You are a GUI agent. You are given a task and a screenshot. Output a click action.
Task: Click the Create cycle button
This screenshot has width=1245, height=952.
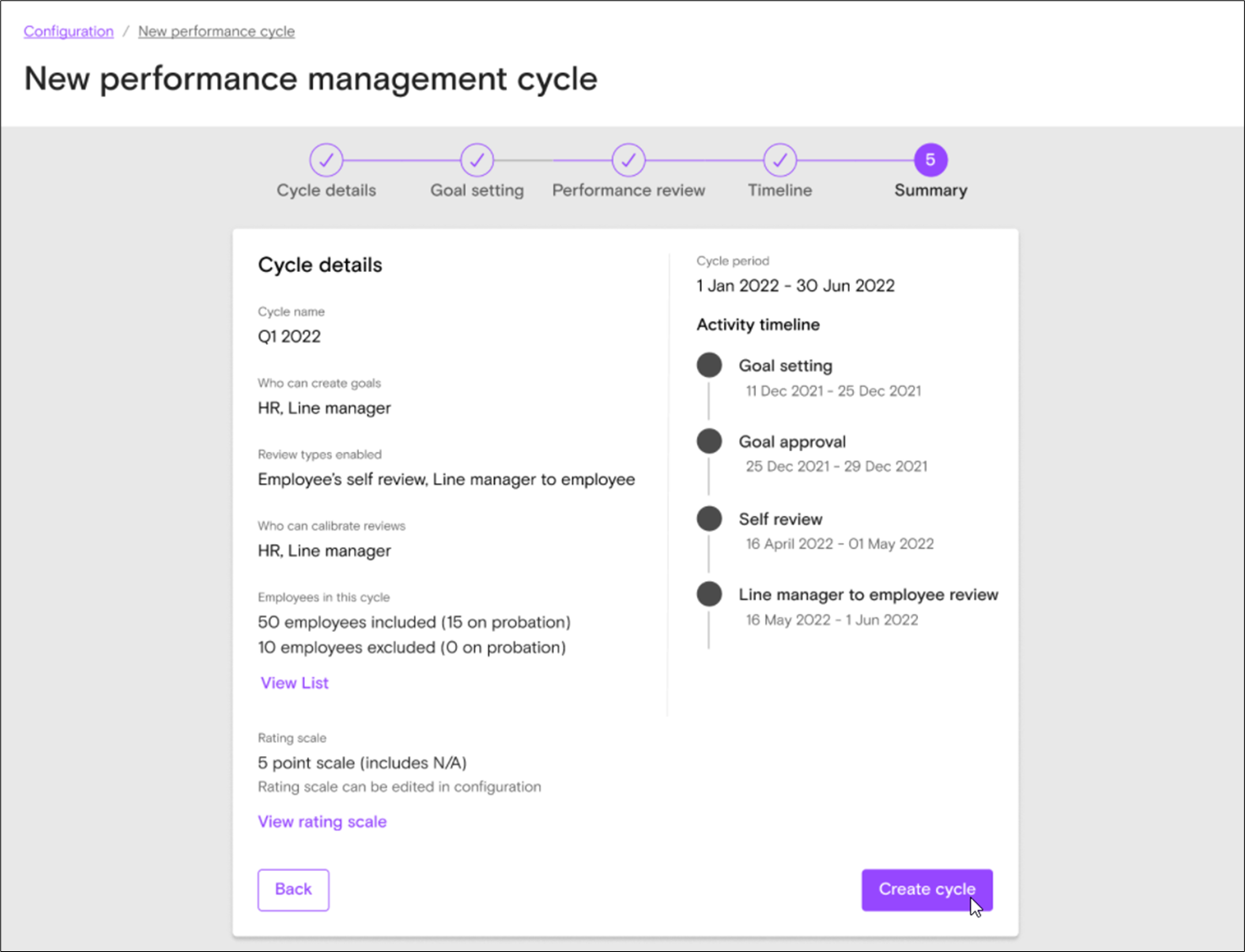coord(927,889)
